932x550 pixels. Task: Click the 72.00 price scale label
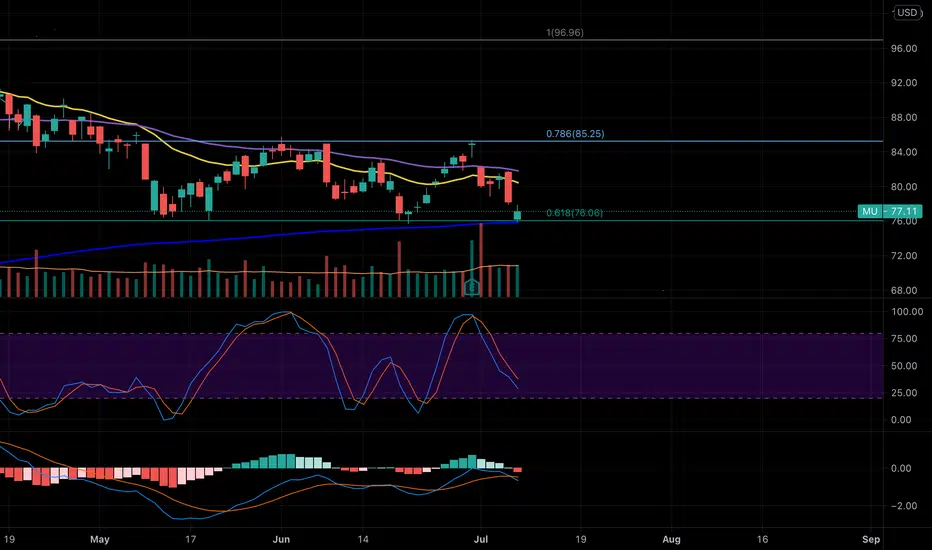[903, 256]
